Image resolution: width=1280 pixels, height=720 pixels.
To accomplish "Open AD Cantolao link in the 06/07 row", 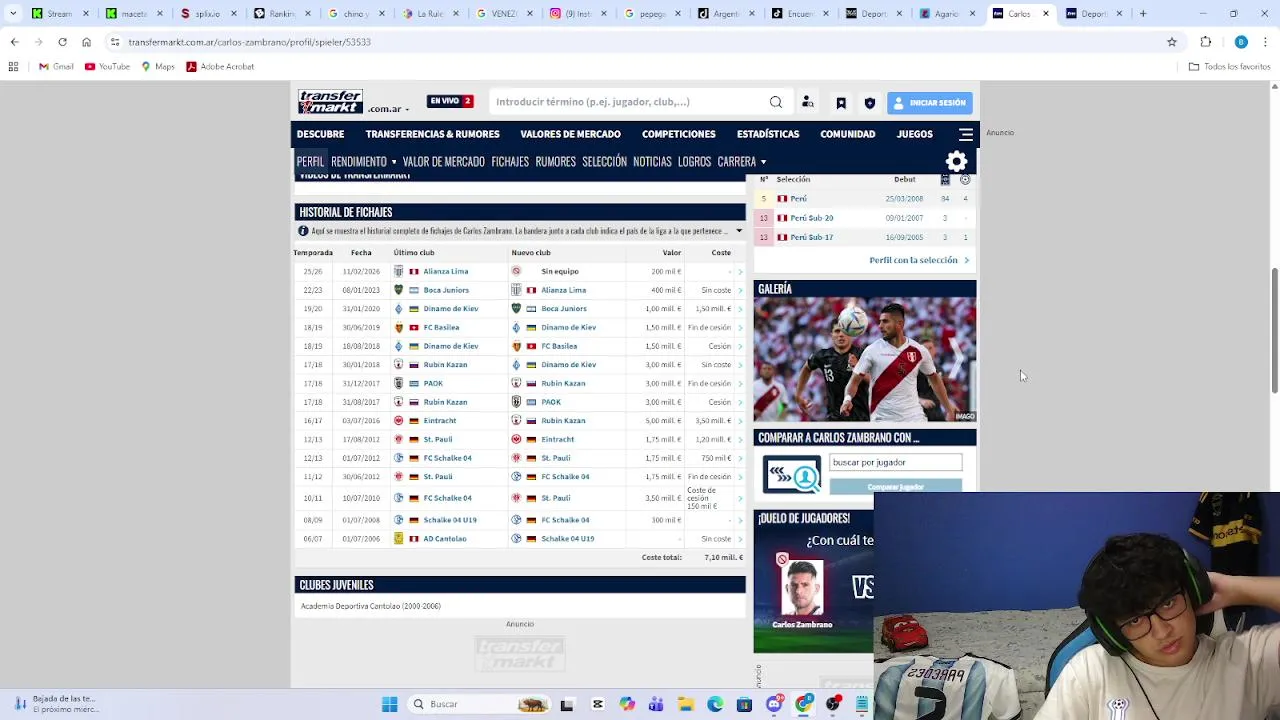I will (445, 539).
